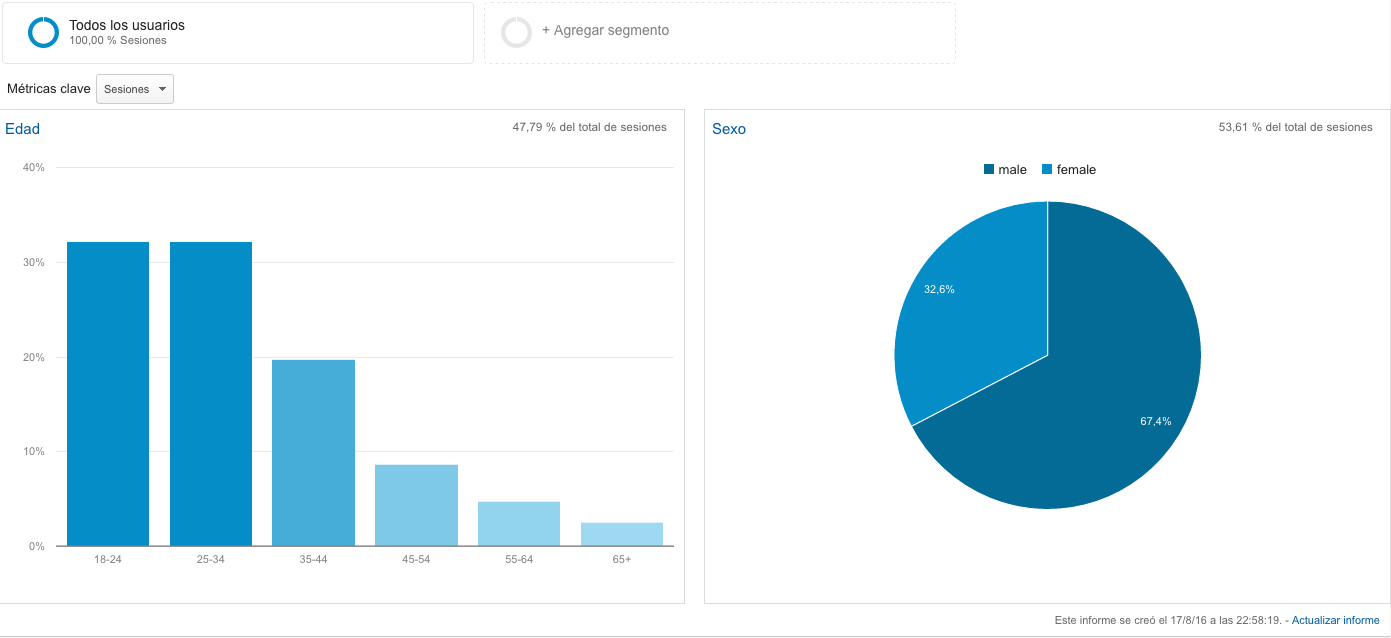Open the Edad report title link

[x=22, y=129]
